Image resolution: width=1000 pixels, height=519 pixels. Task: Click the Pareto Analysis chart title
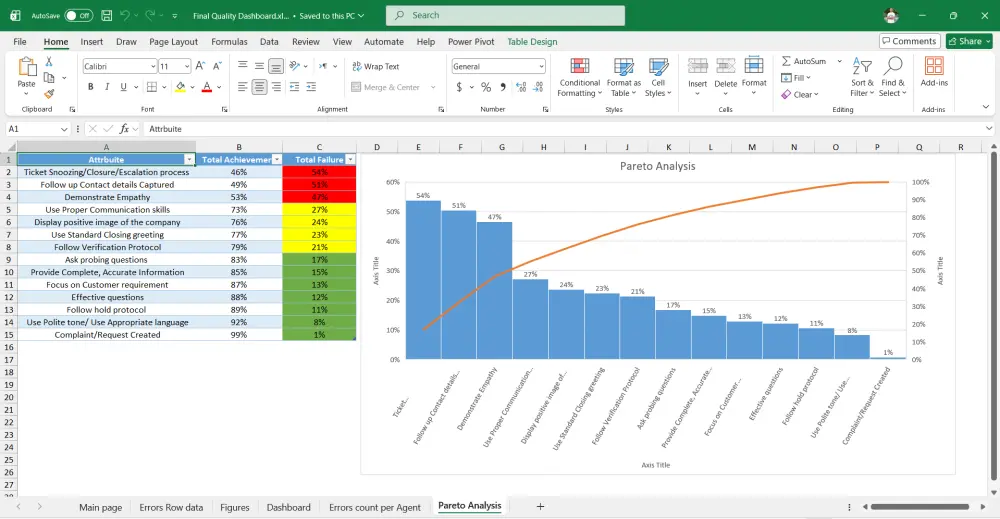click(658, 166)
